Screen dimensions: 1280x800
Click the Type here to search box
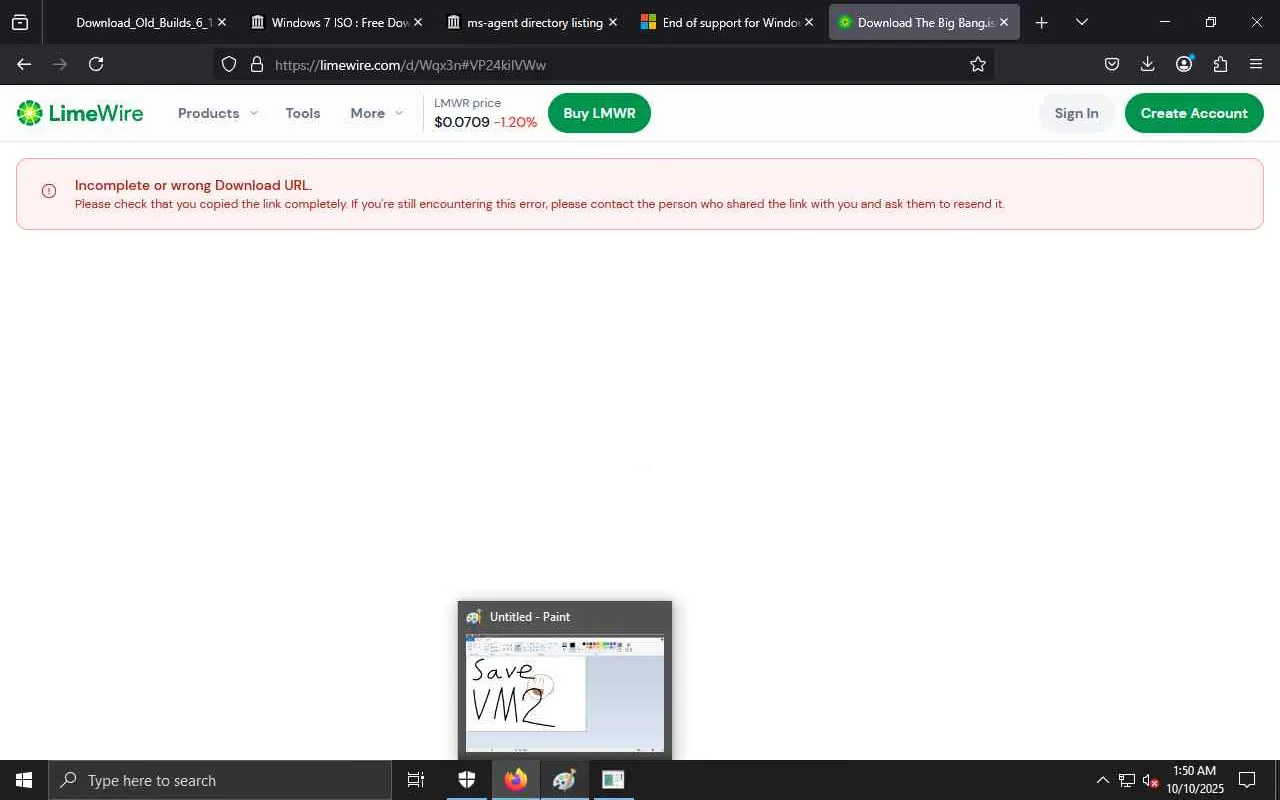[x=220, y=780]
